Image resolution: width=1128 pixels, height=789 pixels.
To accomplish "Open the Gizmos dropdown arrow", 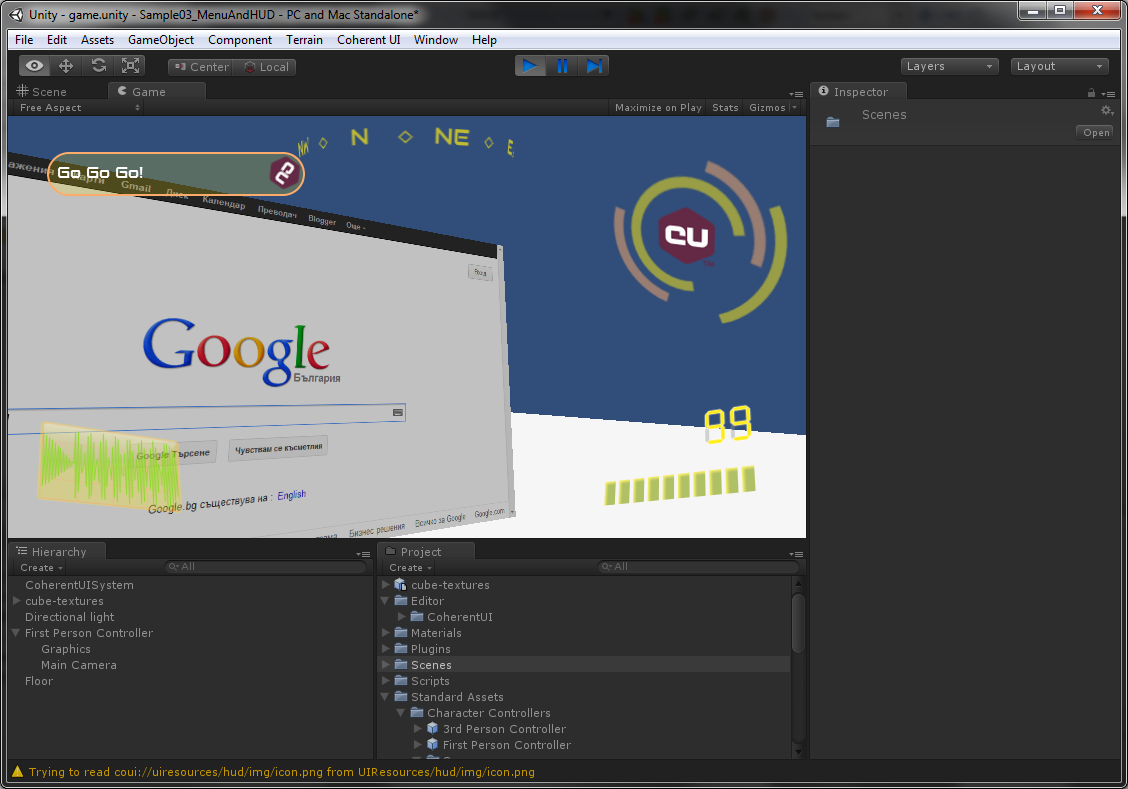I will (794, 108).
